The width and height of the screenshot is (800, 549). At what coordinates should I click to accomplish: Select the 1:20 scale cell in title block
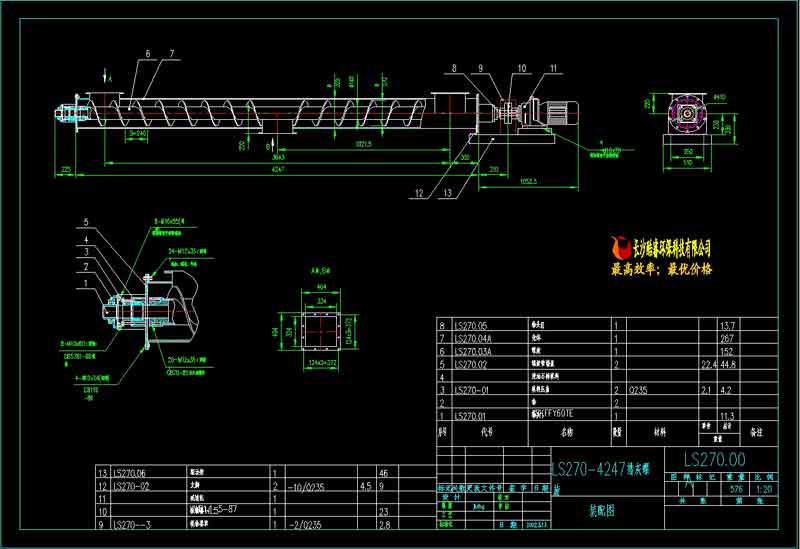click(x=764, y=488)
